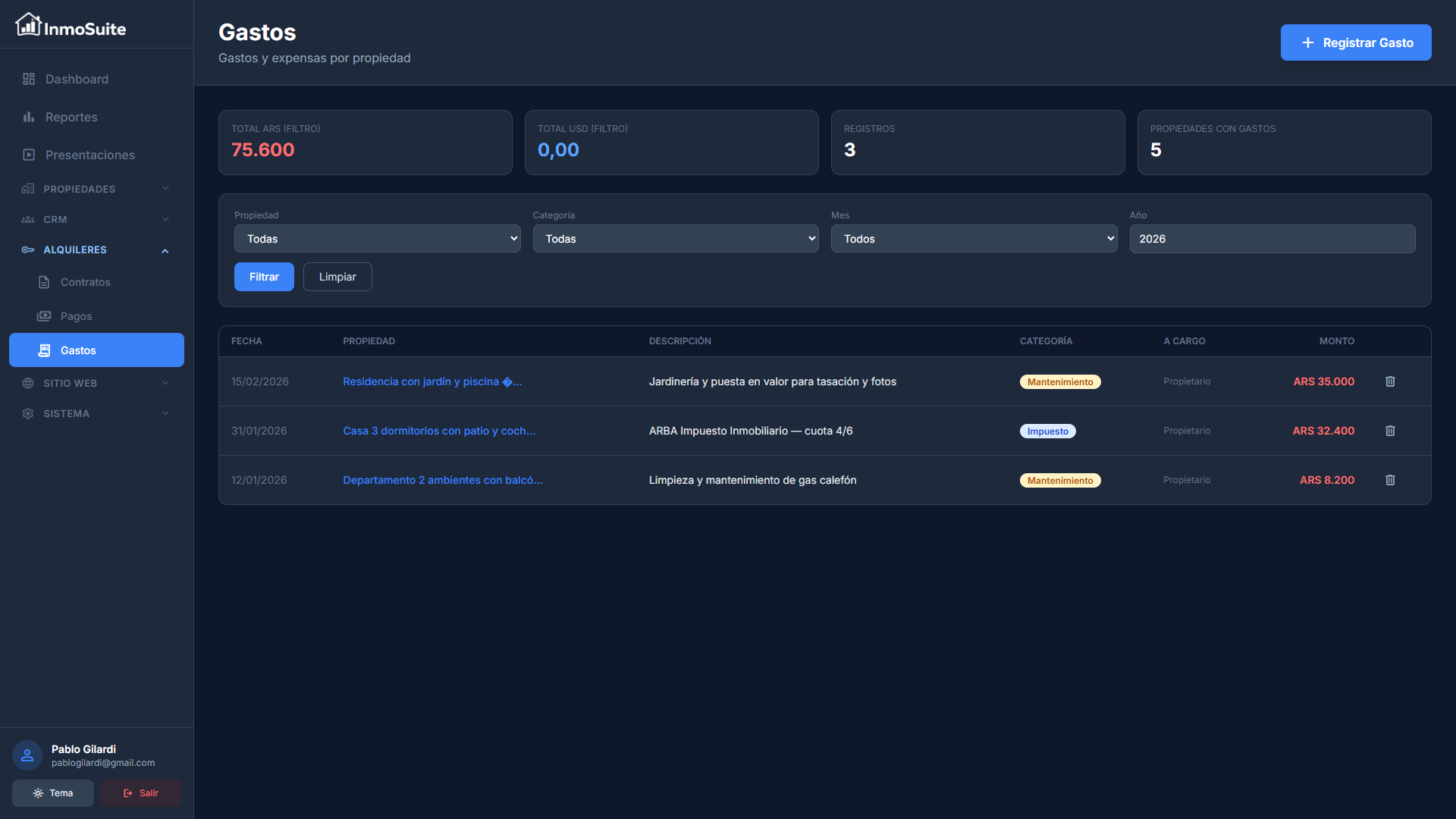
Task: Open Presentaciones via play icon
Action: click(x=29, y=155)
